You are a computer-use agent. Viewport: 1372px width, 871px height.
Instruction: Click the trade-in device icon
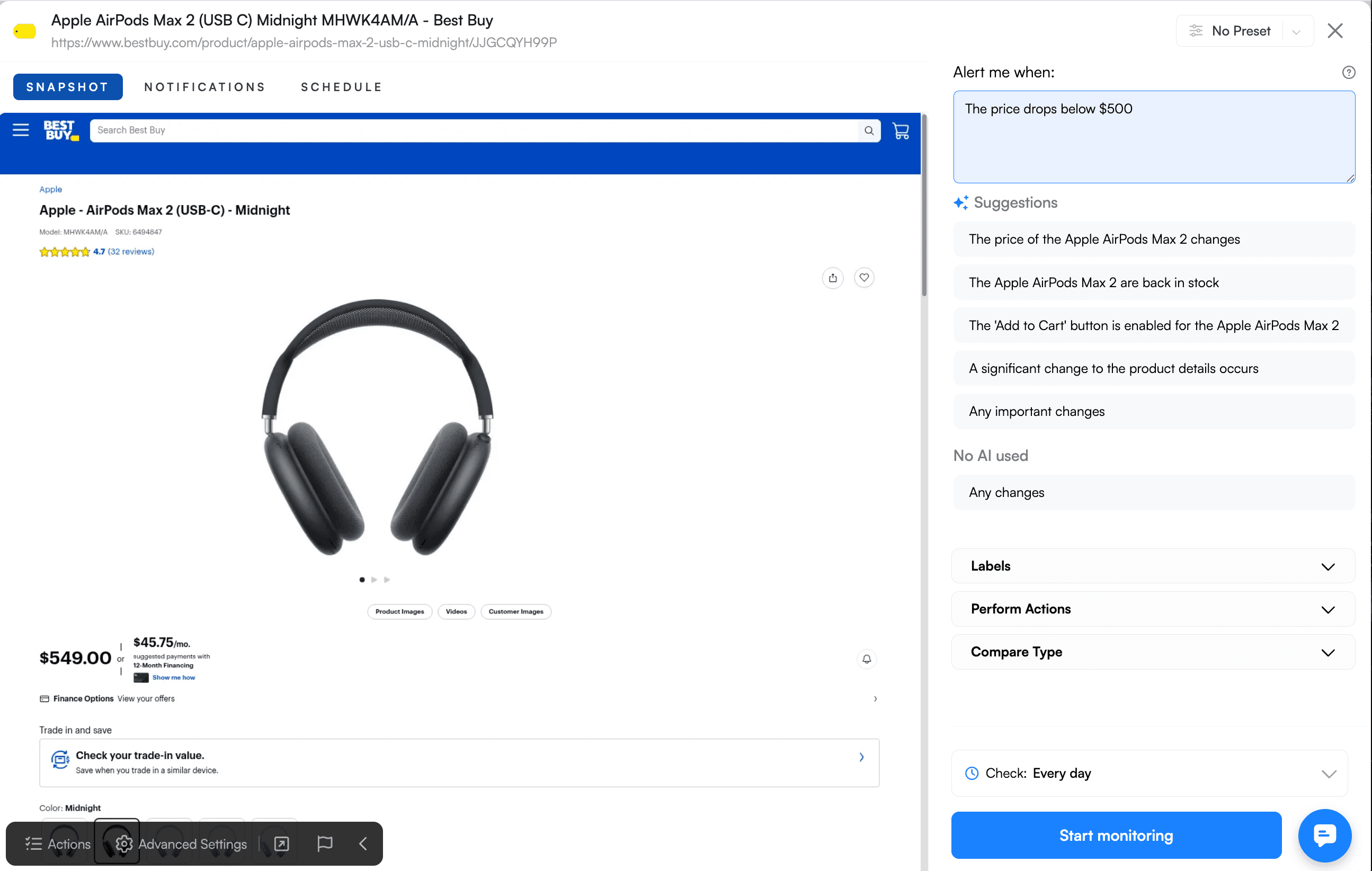[60, 759]
